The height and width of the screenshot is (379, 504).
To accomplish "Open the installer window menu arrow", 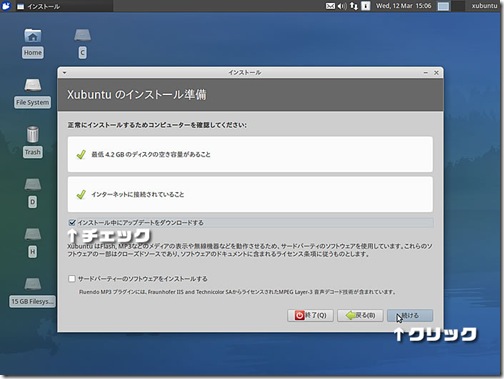I will point(64,73).
